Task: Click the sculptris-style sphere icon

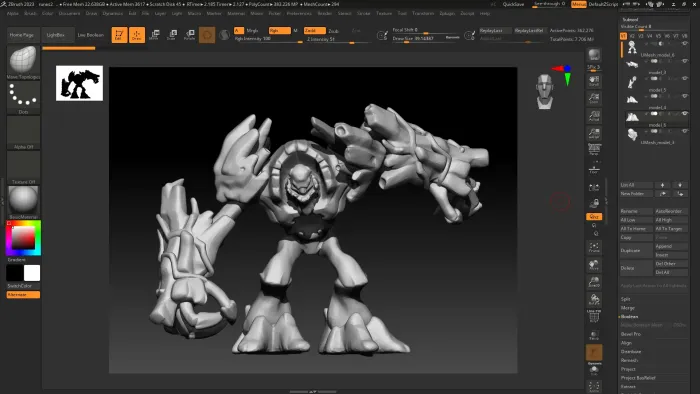Action: click(x=225, y=35)
